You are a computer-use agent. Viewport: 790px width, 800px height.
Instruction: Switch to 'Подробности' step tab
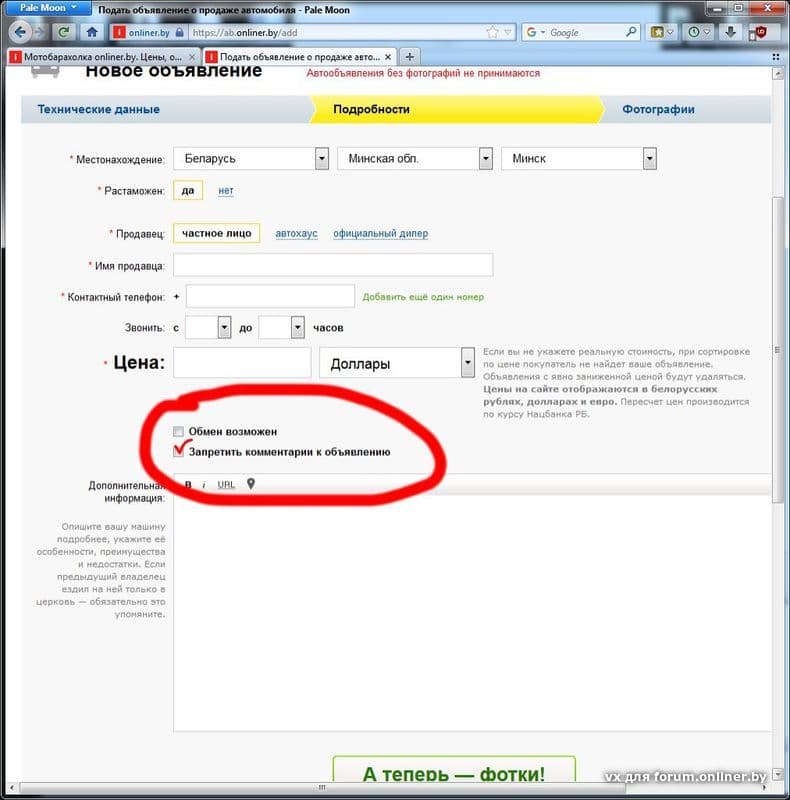pyautogui.click(x=371, y=109)
